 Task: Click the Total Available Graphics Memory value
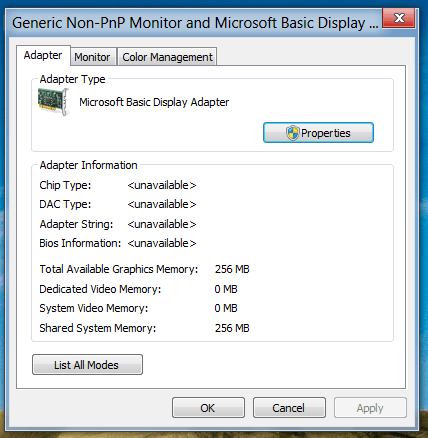pos(232,269)
